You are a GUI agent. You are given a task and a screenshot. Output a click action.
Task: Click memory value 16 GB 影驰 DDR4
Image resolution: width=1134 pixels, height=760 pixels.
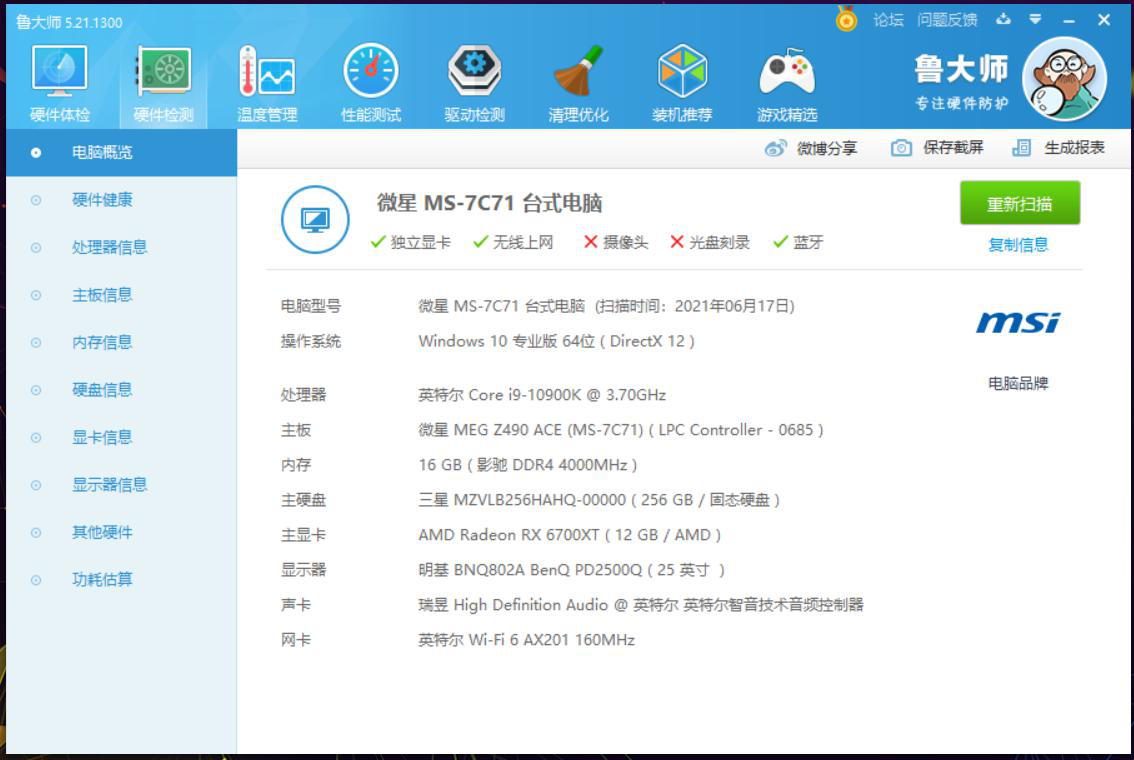coord(527,465)
